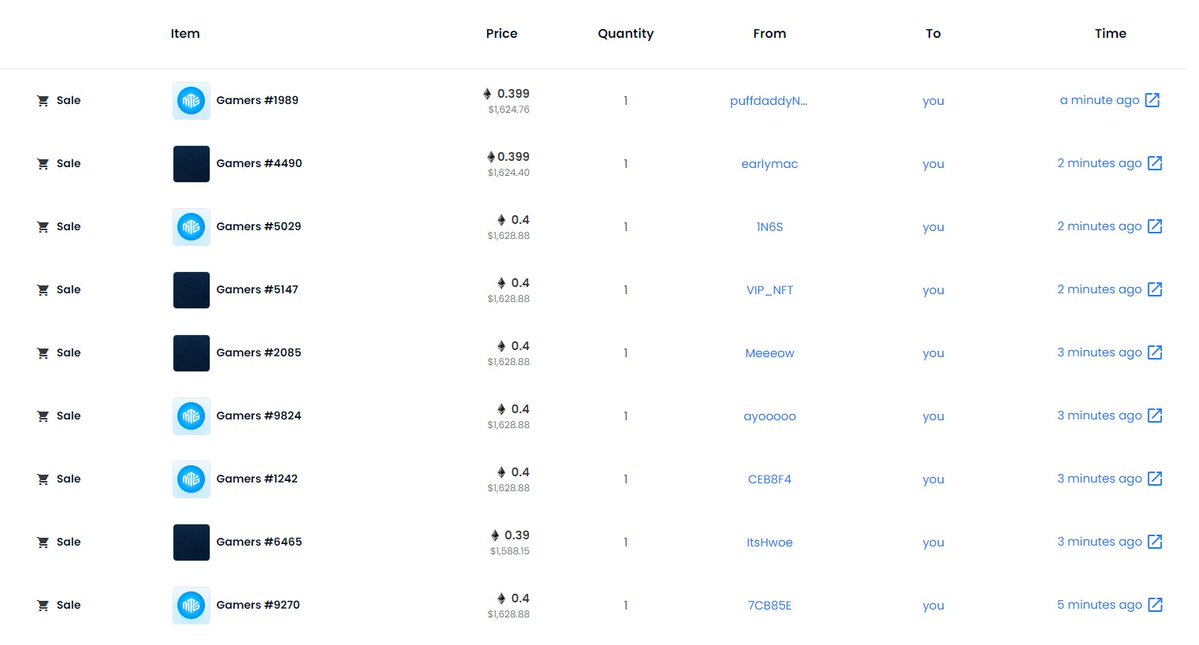Open external link icon for Gamers #4490 sale

click(1154, 163)
